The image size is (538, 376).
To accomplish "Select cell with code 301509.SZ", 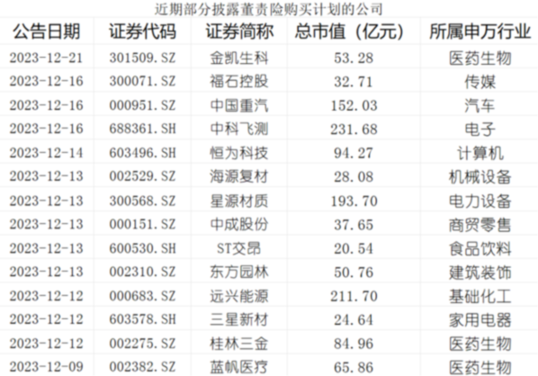I will [x=142, y=58].
